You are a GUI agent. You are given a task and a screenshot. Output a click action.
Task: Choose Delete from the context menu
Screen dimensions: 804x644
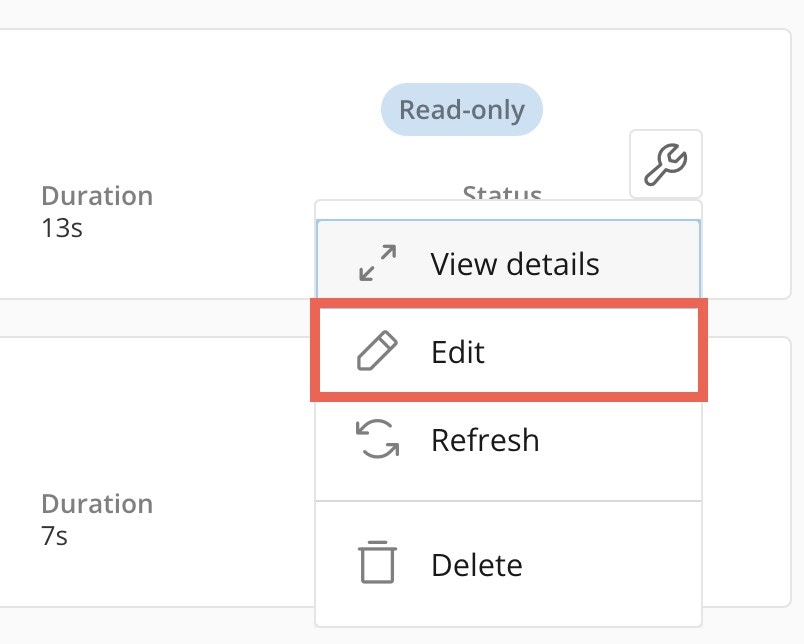click(x=508, y=565)
